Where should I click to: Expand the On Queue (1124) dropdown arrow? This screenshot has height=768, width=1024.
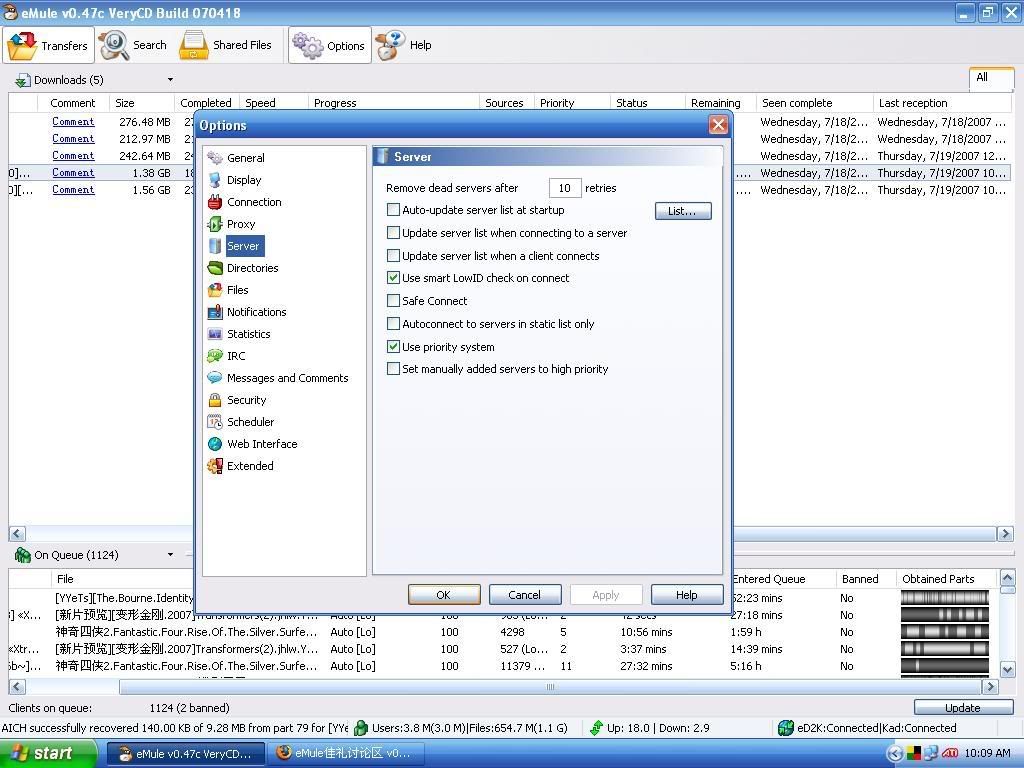click(x=170, y=554)
